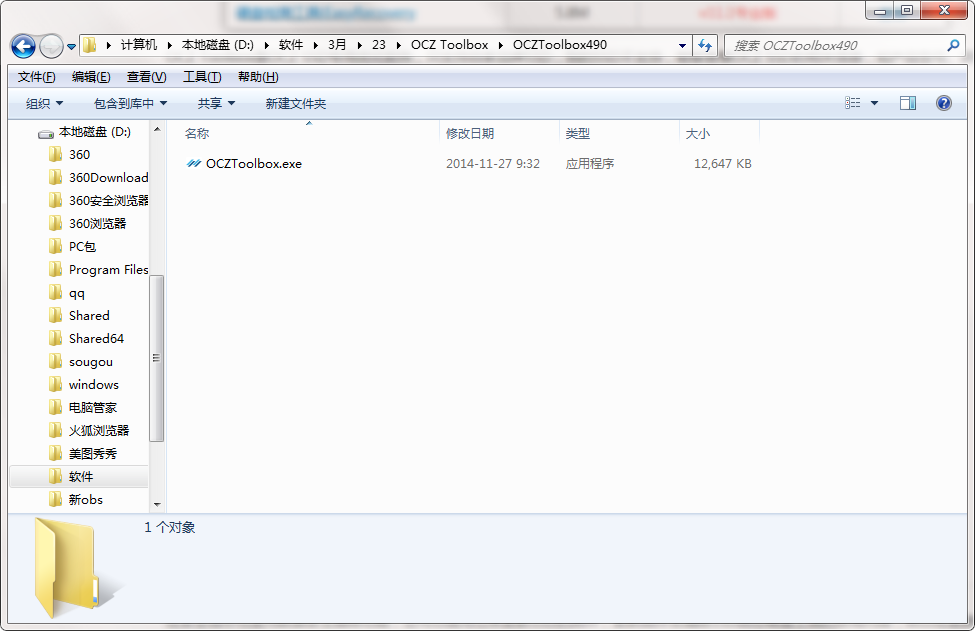Click the folder icon for 360浏览器
Viewport: 975px width, 631px height.
55,223
